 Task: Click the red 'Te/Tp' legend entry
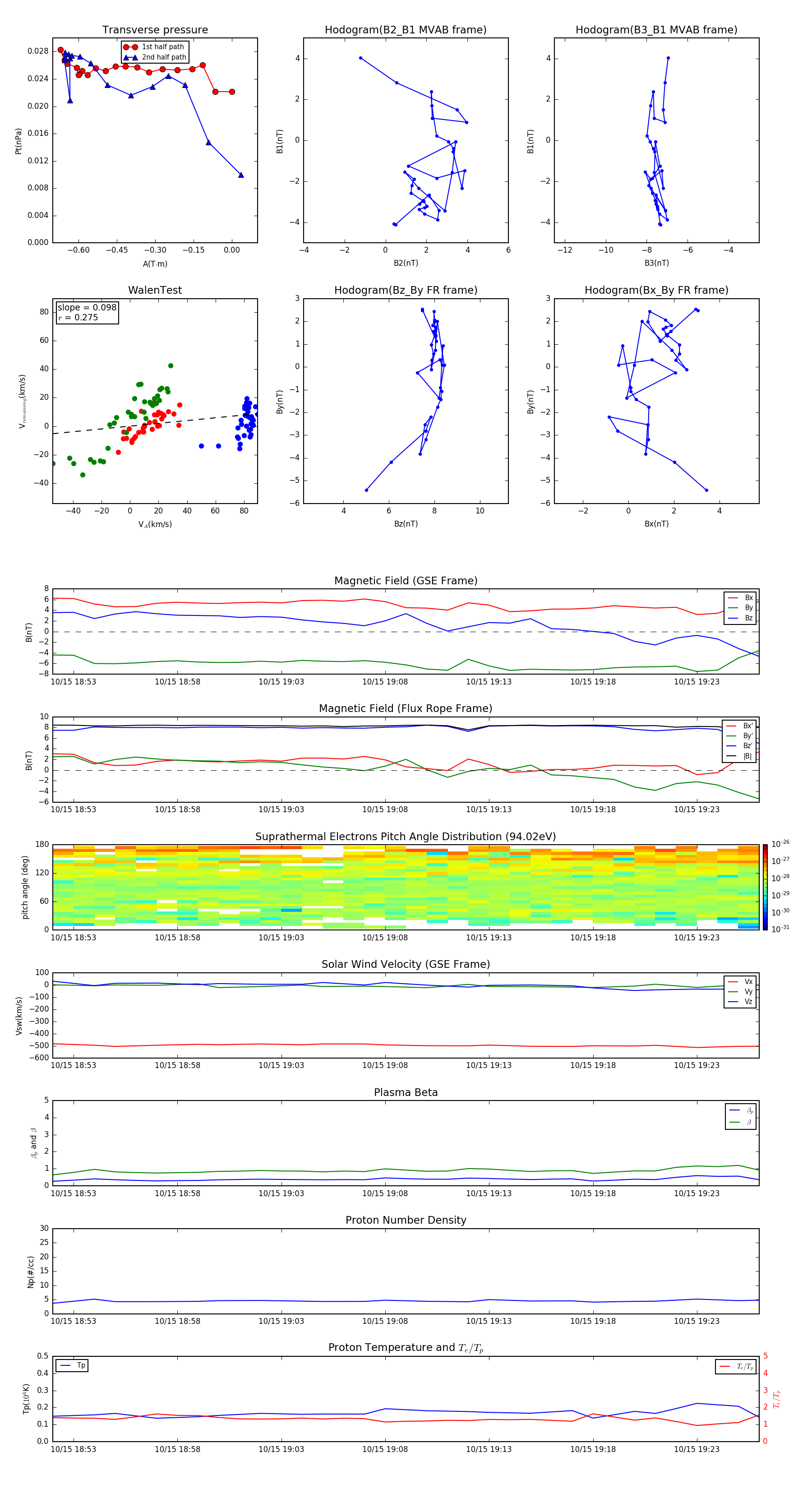point(737,1366)
